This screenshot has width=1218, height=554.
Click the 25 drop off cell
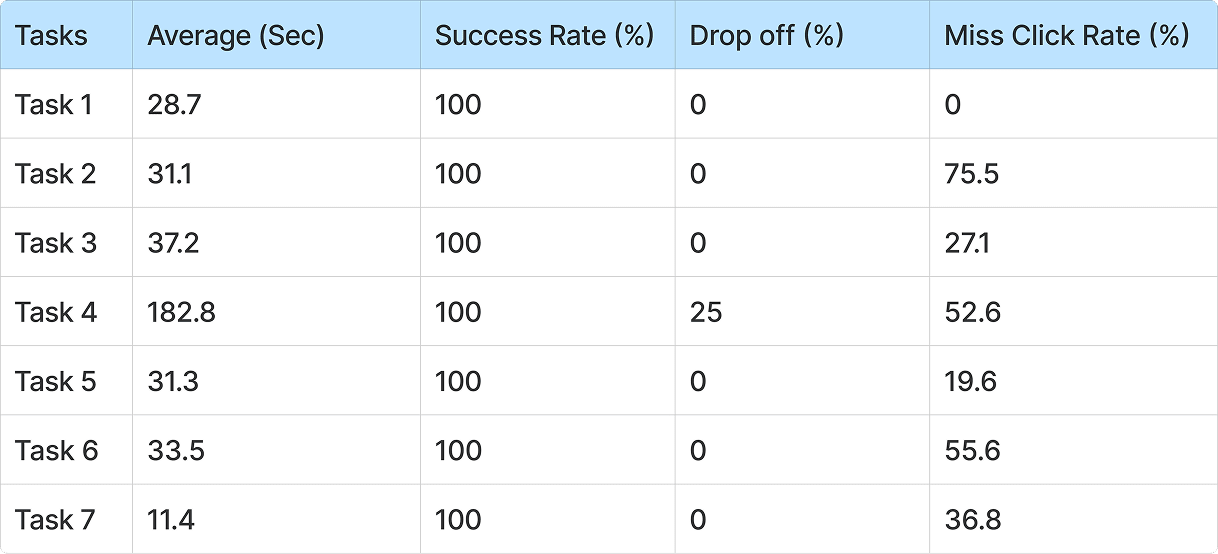[706, 312]
